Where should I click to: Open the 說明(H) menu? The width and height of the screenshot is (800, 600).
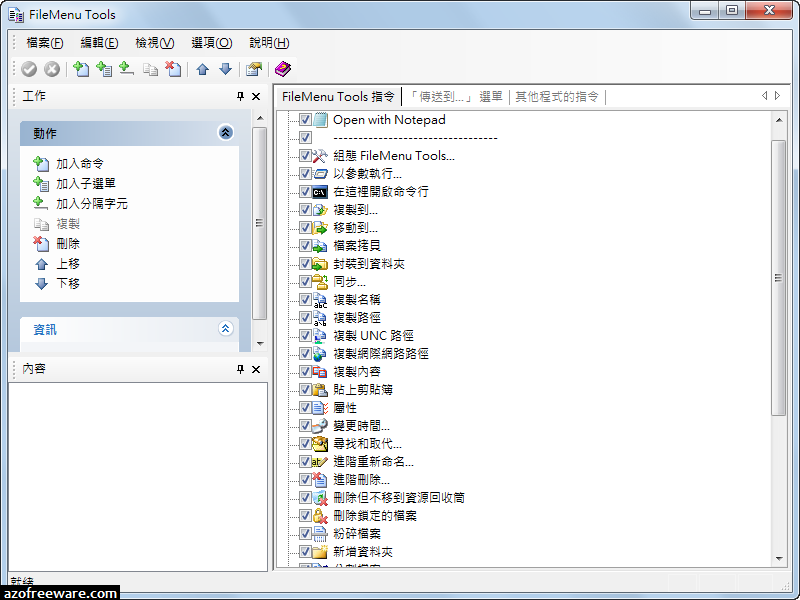click(x=269, y=43)
